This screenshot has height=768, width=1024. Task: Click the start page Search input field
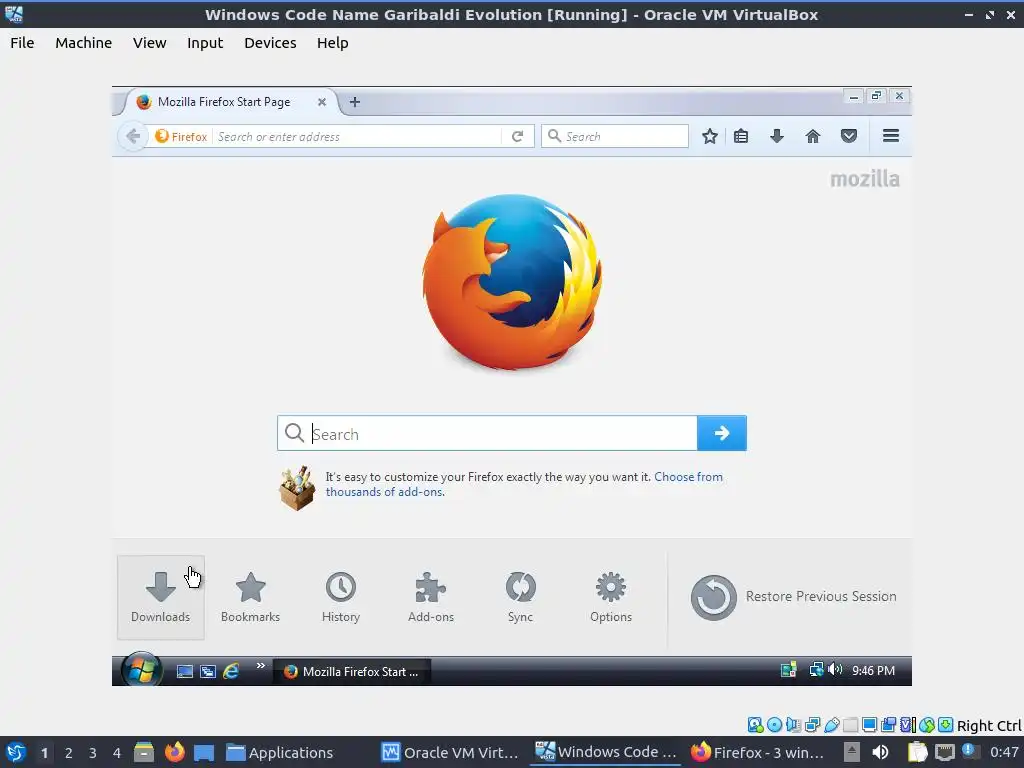click(488, 433)
